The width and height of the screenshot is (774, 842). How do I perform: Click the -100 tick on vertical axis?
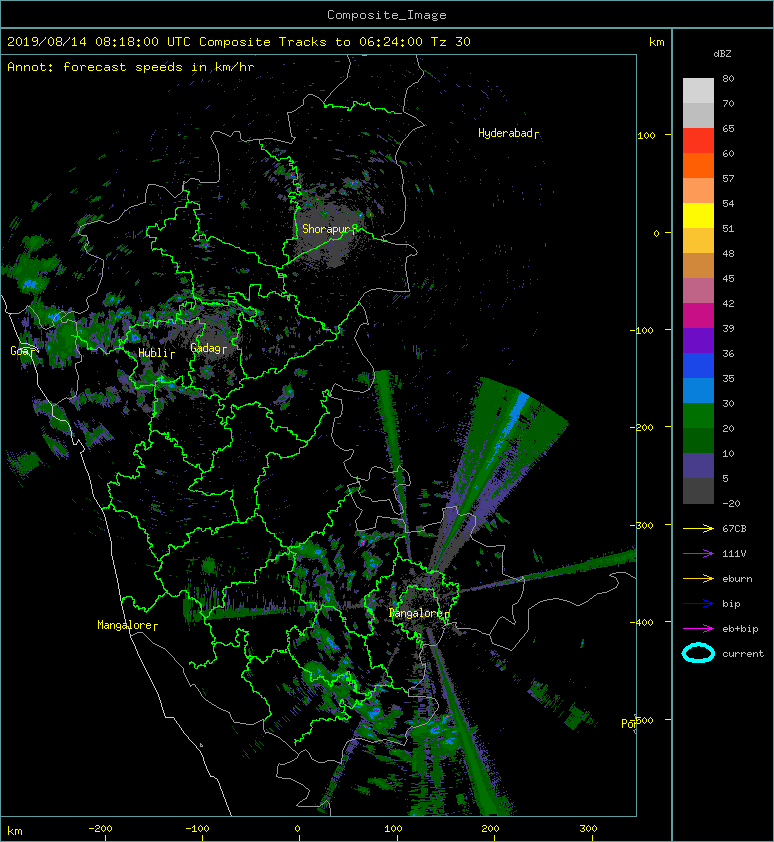642,330
